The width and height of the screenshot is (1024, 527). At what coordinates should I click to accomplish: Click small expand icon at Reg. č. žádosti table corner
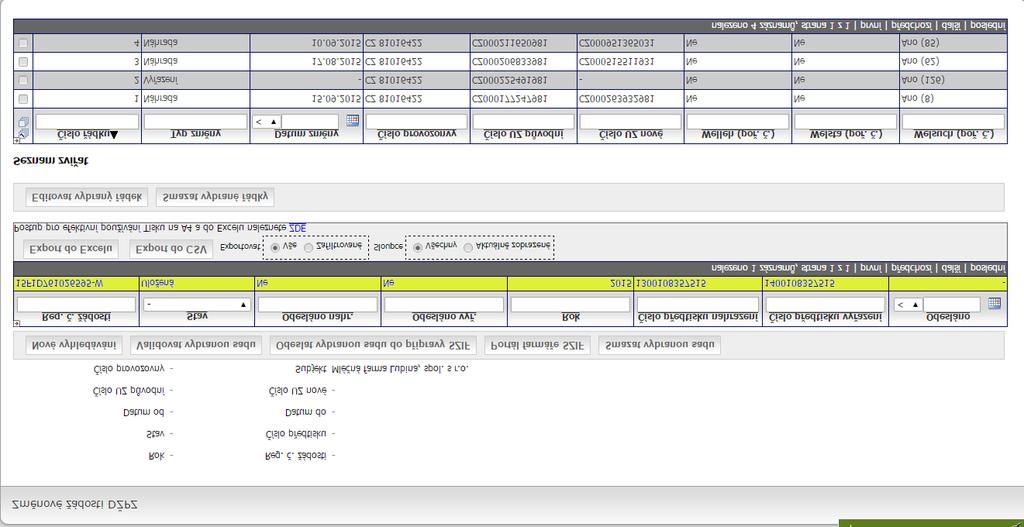[x=16, y=323]
